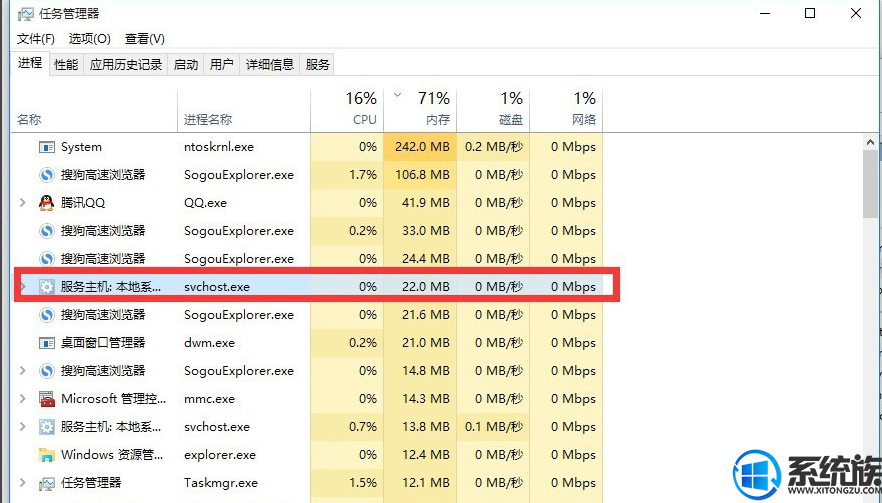Click the 1.7% CPU value

pos(363,175)
